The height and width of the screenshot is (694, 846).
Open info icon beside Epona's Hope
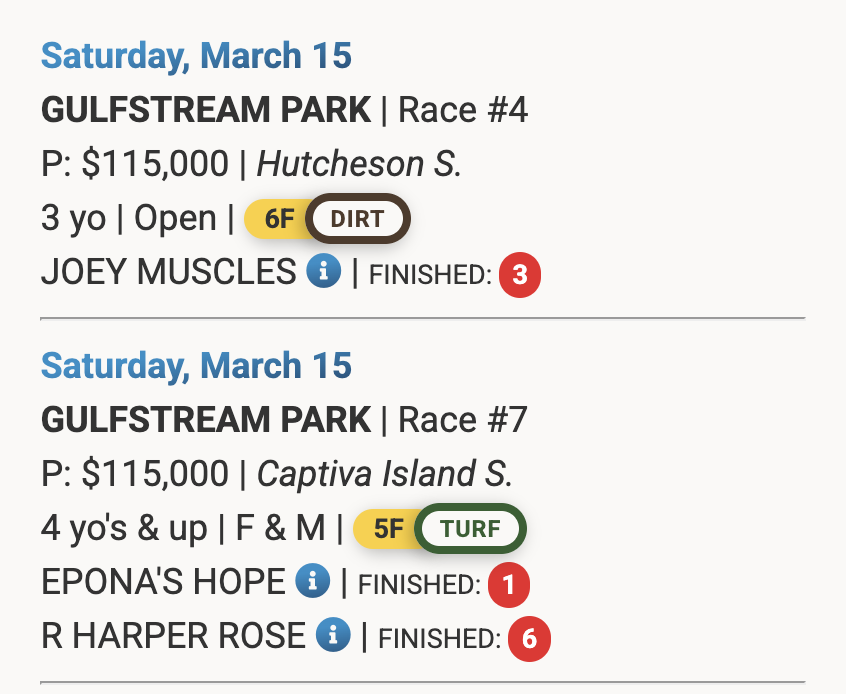pos(313,581)
